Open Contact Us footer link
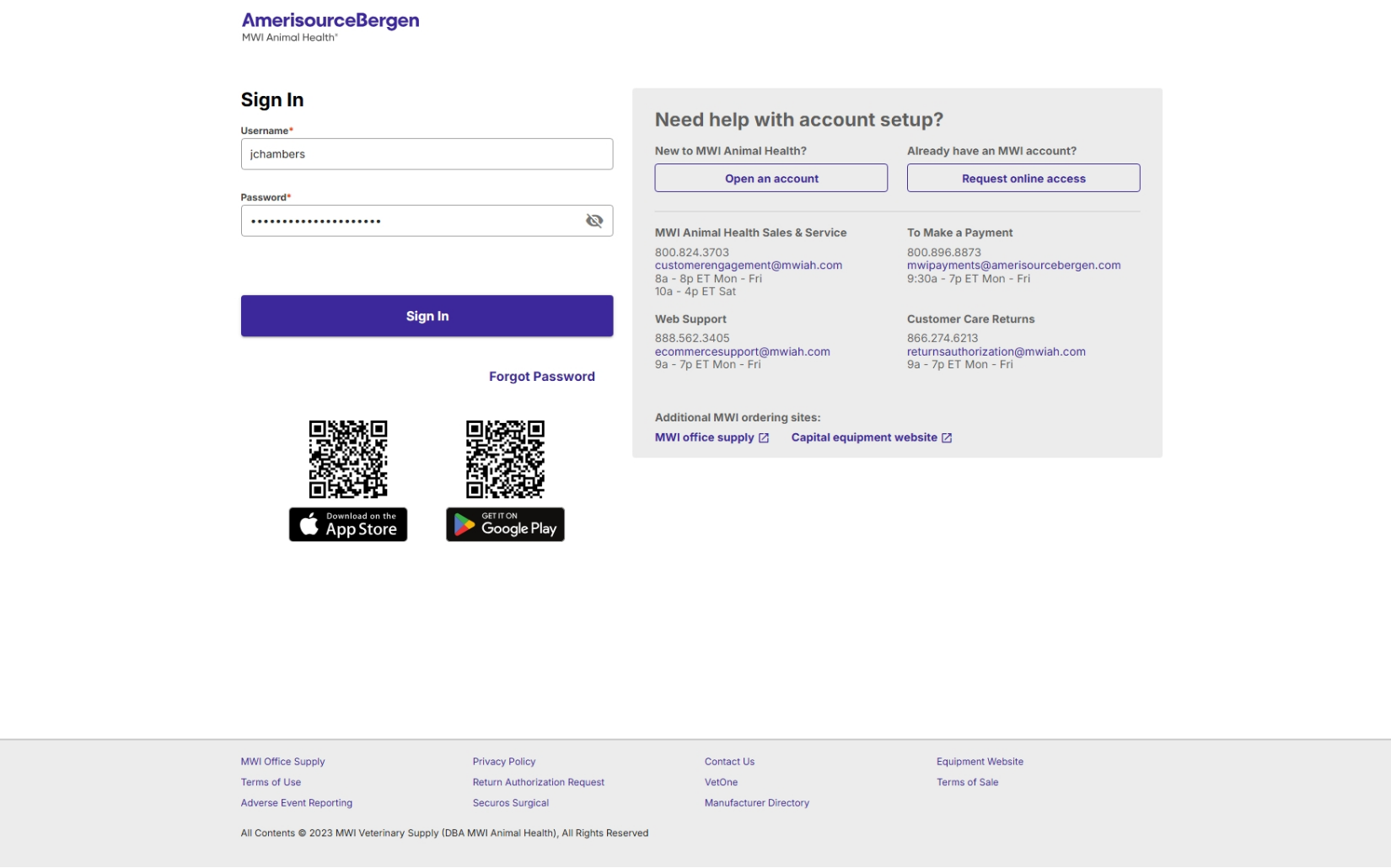 (729, 762)
